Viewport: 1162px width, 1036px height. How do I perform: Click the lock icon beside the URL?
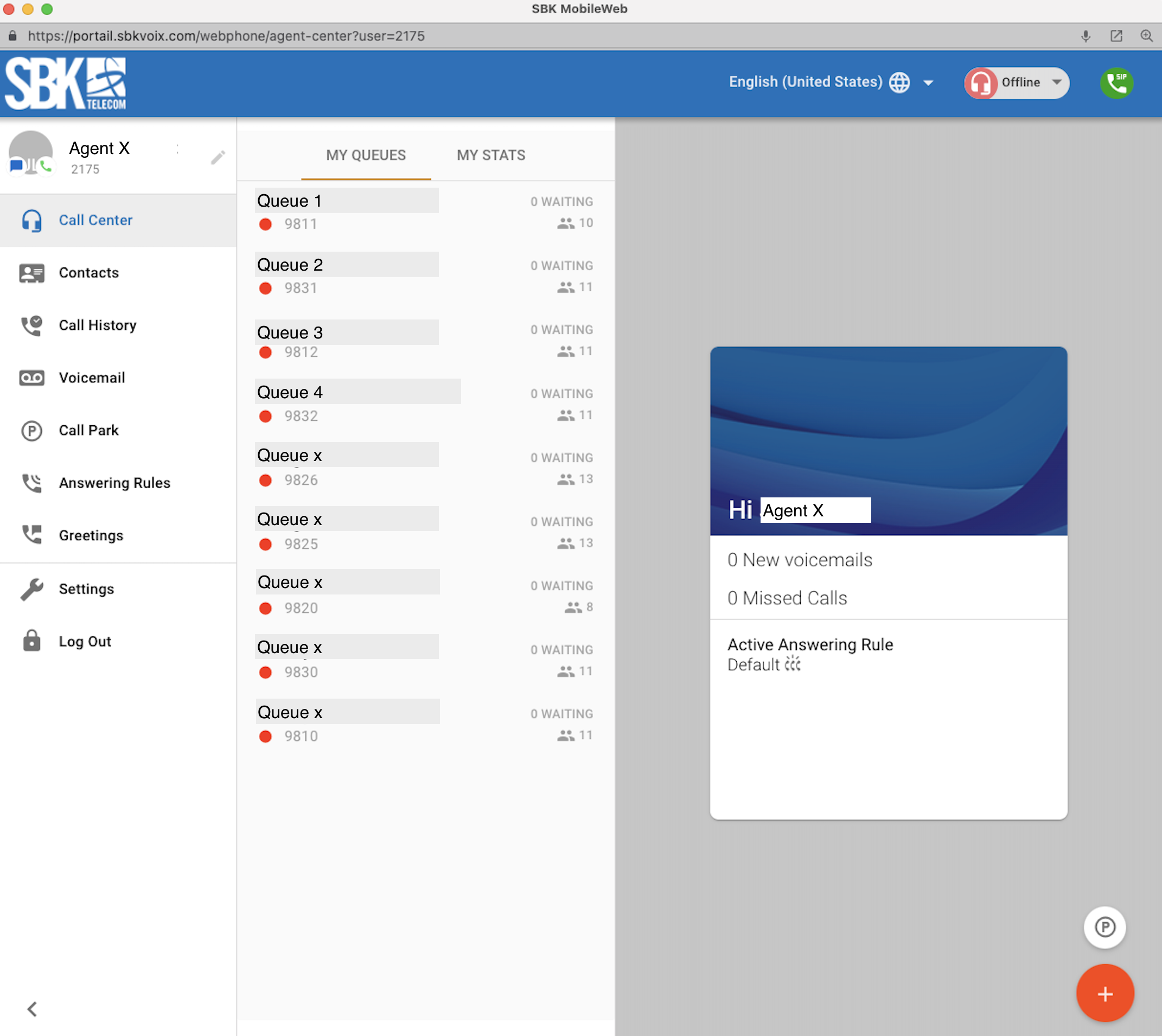point(12,36)
